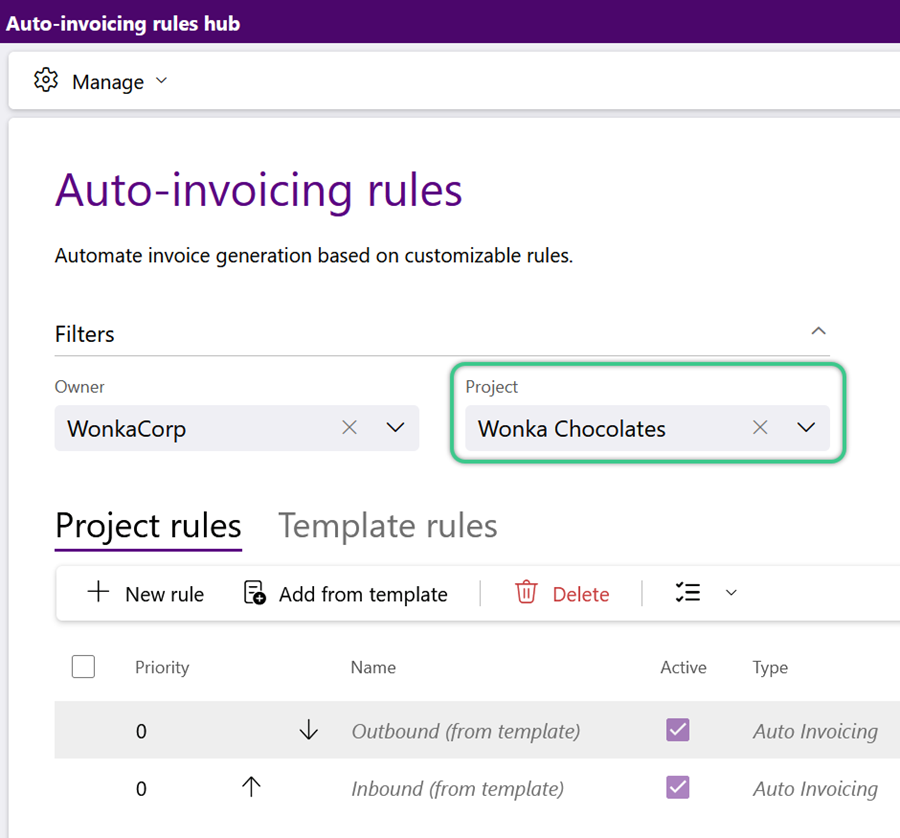Click the WonkaCorp owner field
Viewport: 900px width, 838px height.
pos(236,428)
